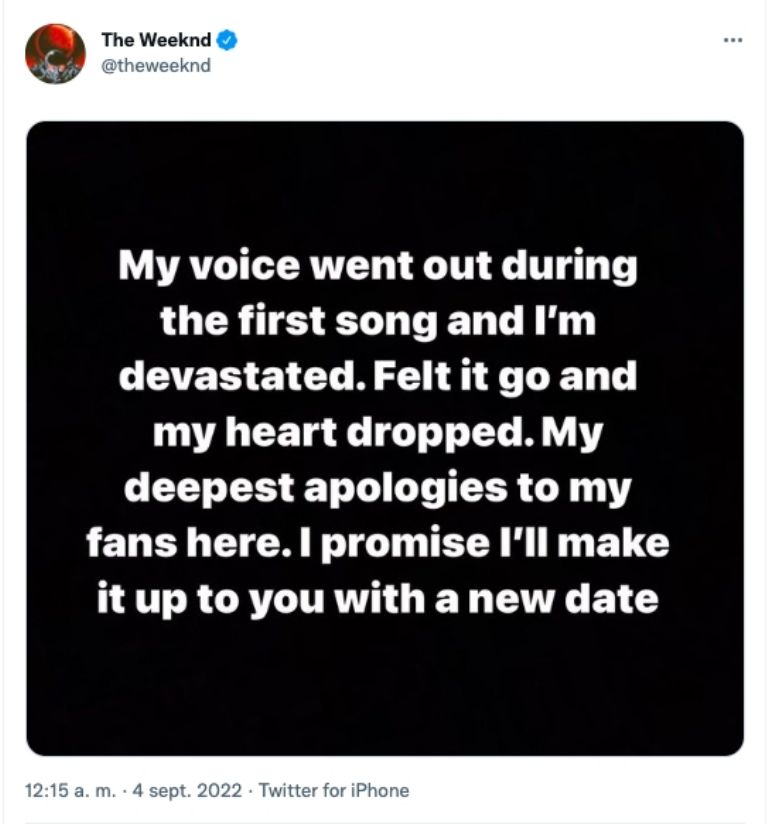768x824 pixels.
Task: Click the blue verified badge
Action: tap(228, 41)
